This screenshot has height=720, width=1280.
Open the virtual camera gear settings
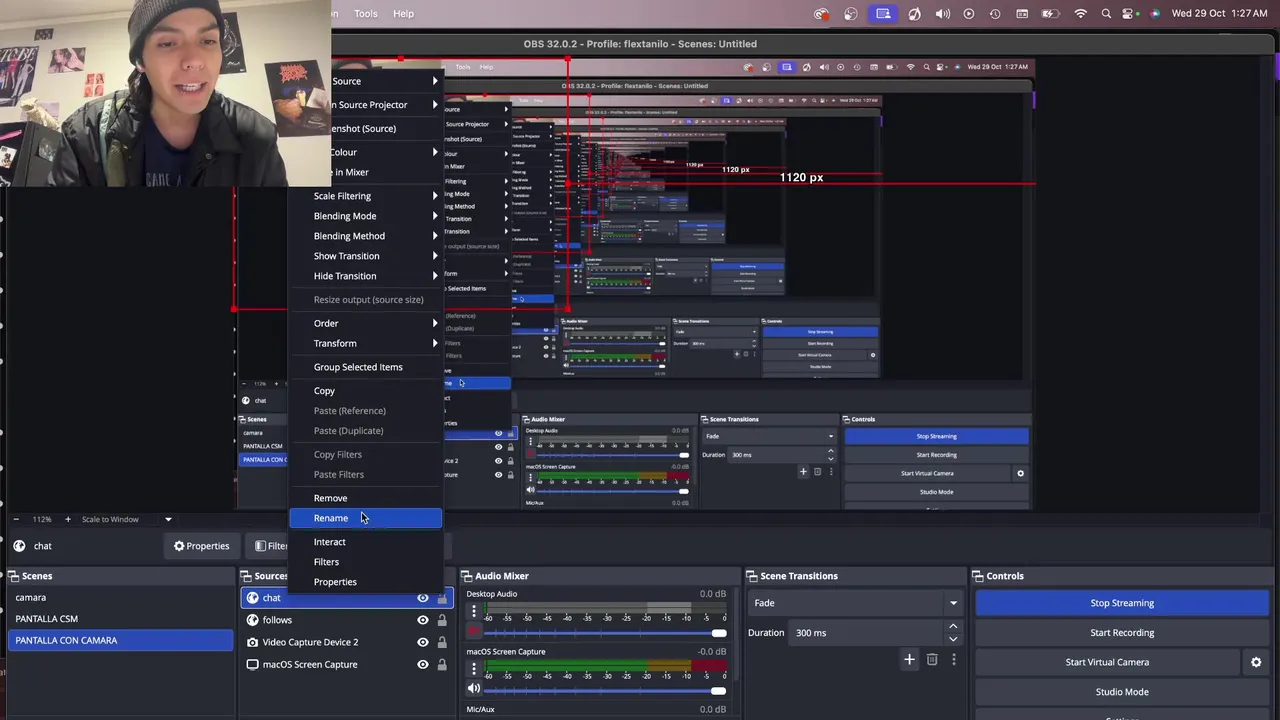point(1256,662)
